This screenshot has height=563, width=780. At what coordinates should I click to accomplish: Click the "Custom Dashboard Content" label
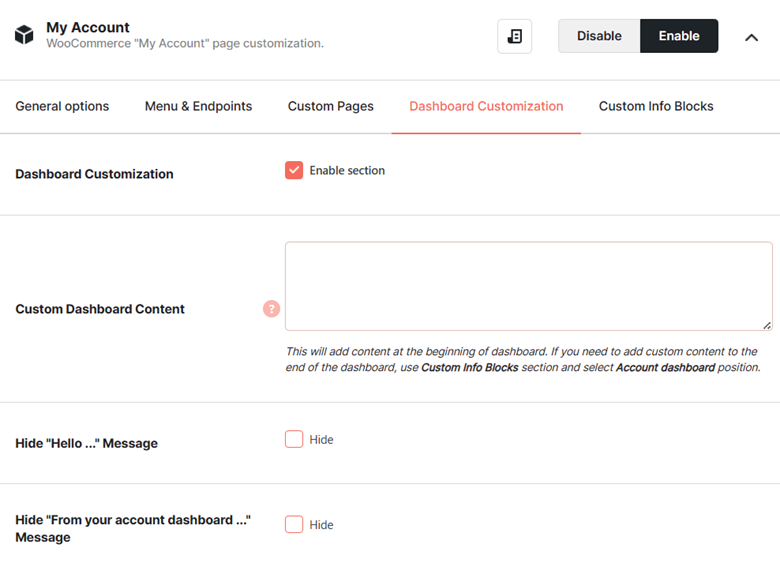coord(100,309)
